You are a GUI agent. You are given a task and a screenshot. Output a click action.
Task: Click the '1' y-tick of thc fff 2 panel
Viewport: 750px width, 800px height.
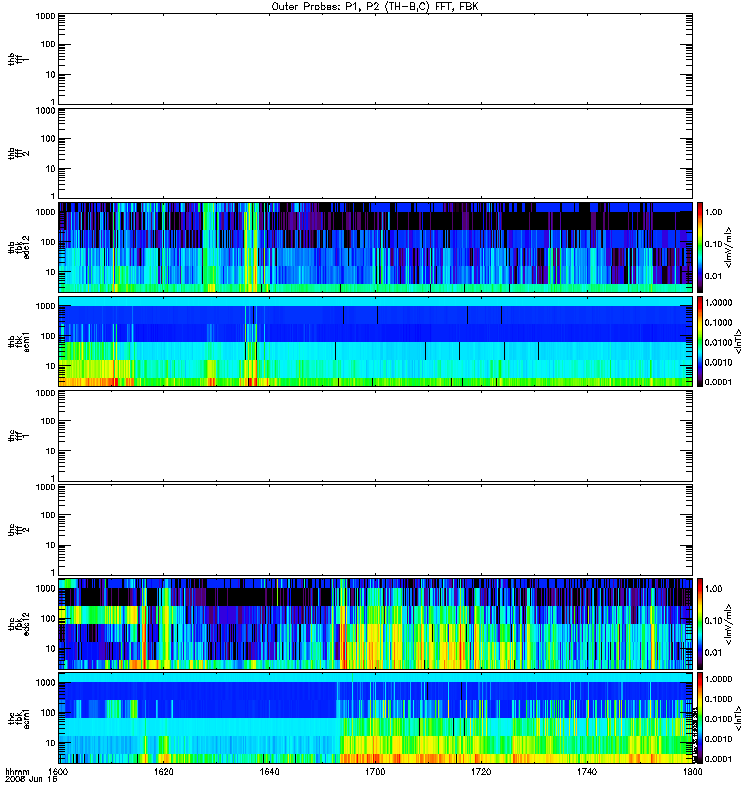53,572
